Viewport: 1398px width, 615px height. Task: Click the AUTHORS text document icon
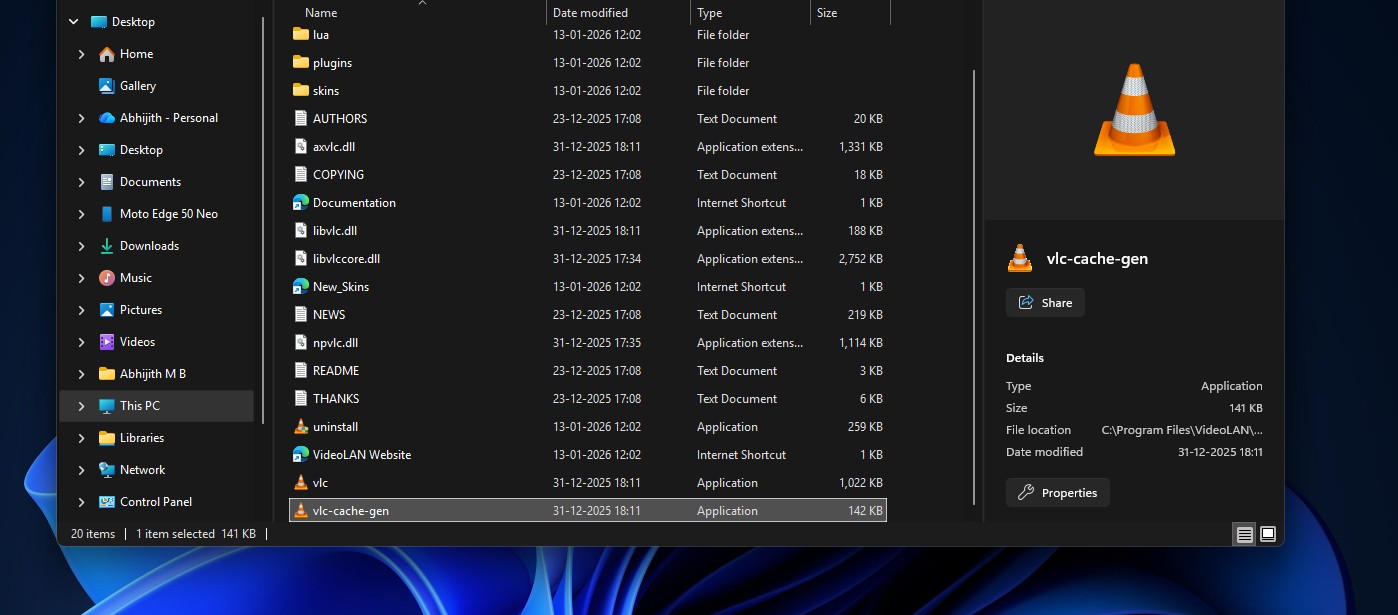301,118
